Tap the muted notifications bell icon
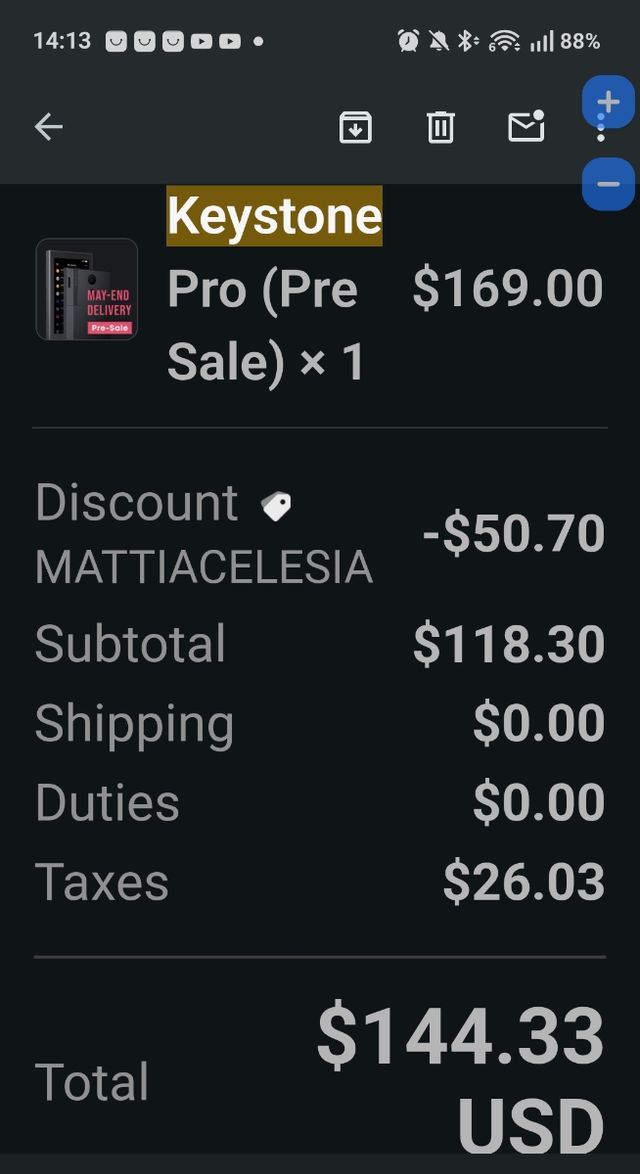Viewport: 640px width, 1174px height. (436, 40)
